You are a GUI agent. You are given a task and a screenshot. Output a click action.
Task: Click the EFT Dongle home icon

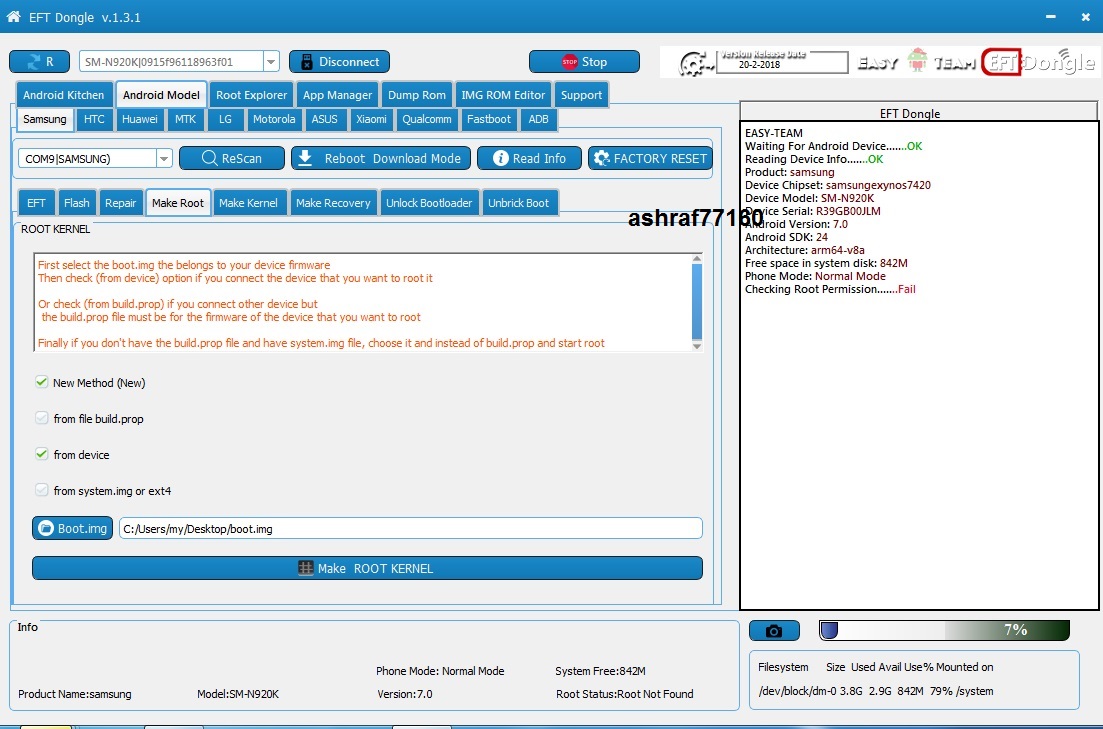click(13, 17)
